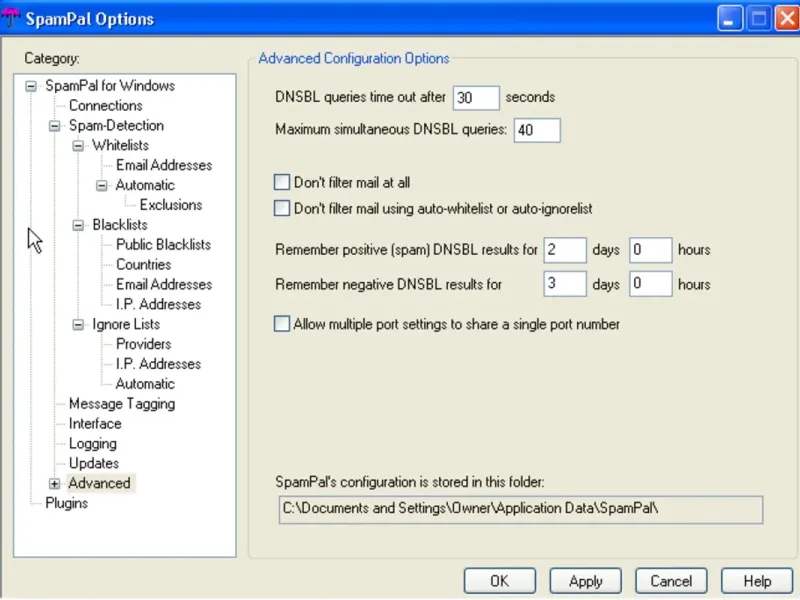Select Exclusions in the tree
800x600 pixels.
tap(171, 205)
